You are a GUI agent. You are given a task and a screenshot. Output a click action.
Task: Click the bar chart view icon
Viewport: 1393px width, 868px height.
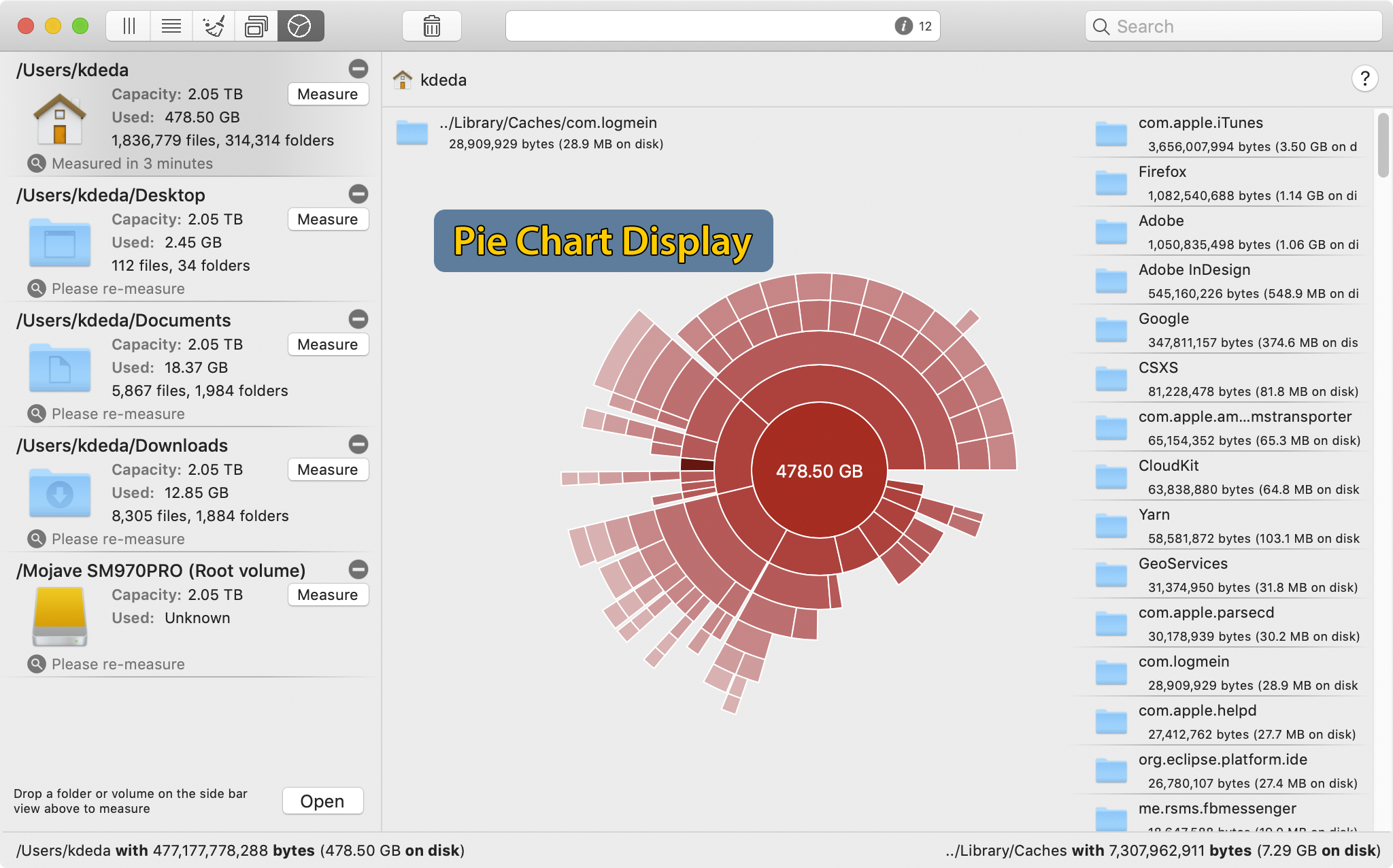pyautogui.click(x=128, y=25)
